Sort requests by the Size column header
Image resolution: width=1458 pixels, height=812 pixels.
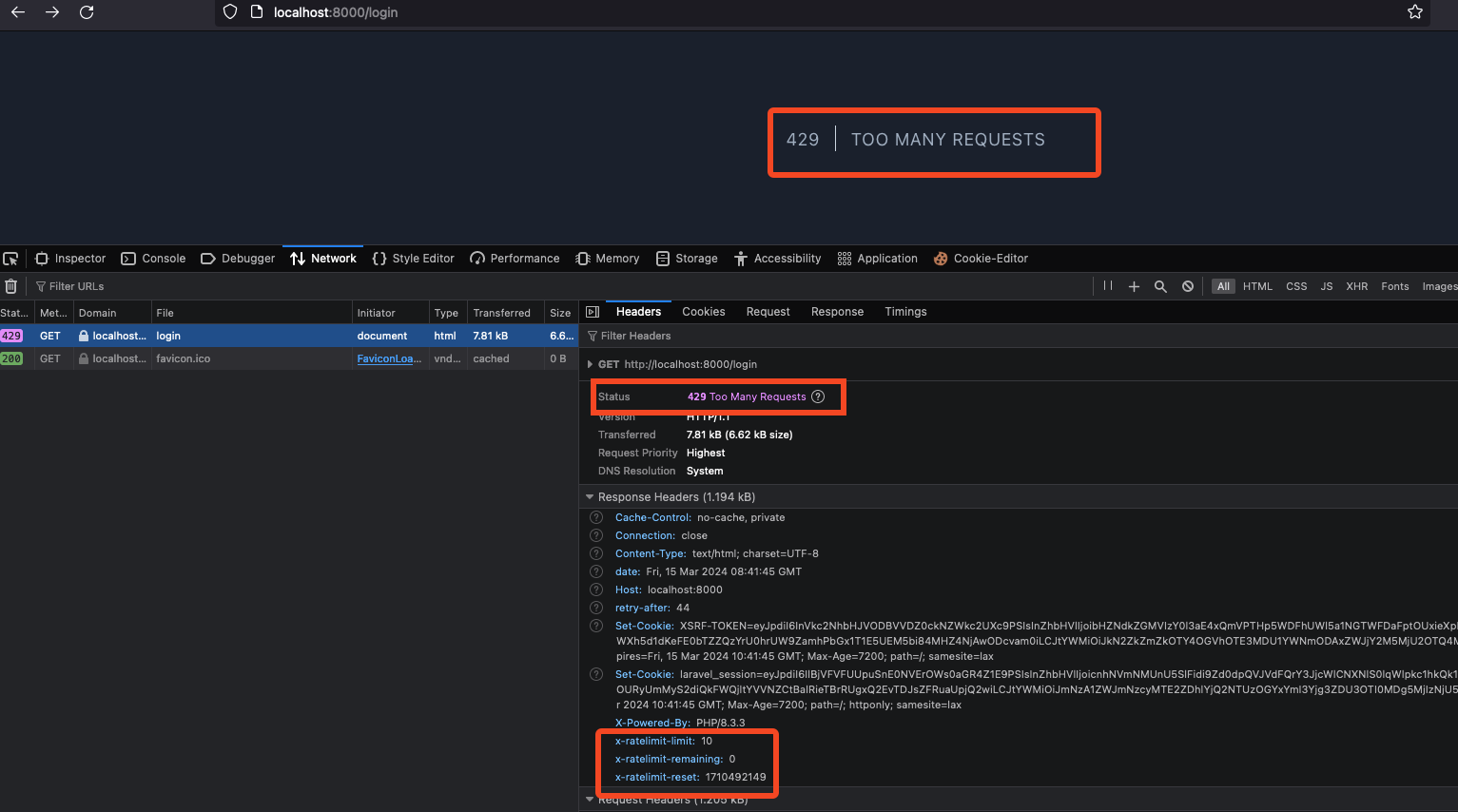pyautogui.click(x=560, y=313)
